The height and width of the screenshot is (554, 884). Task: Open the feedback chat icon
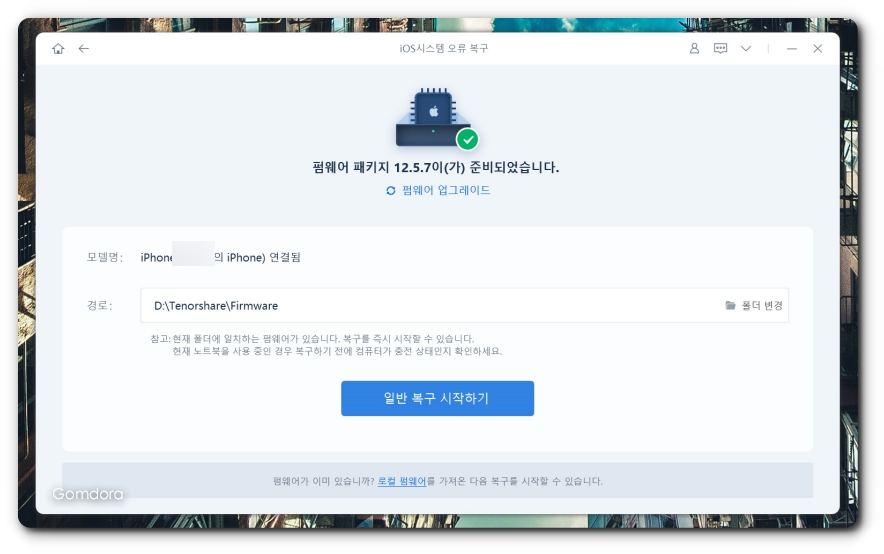click(x=721, y=48)
